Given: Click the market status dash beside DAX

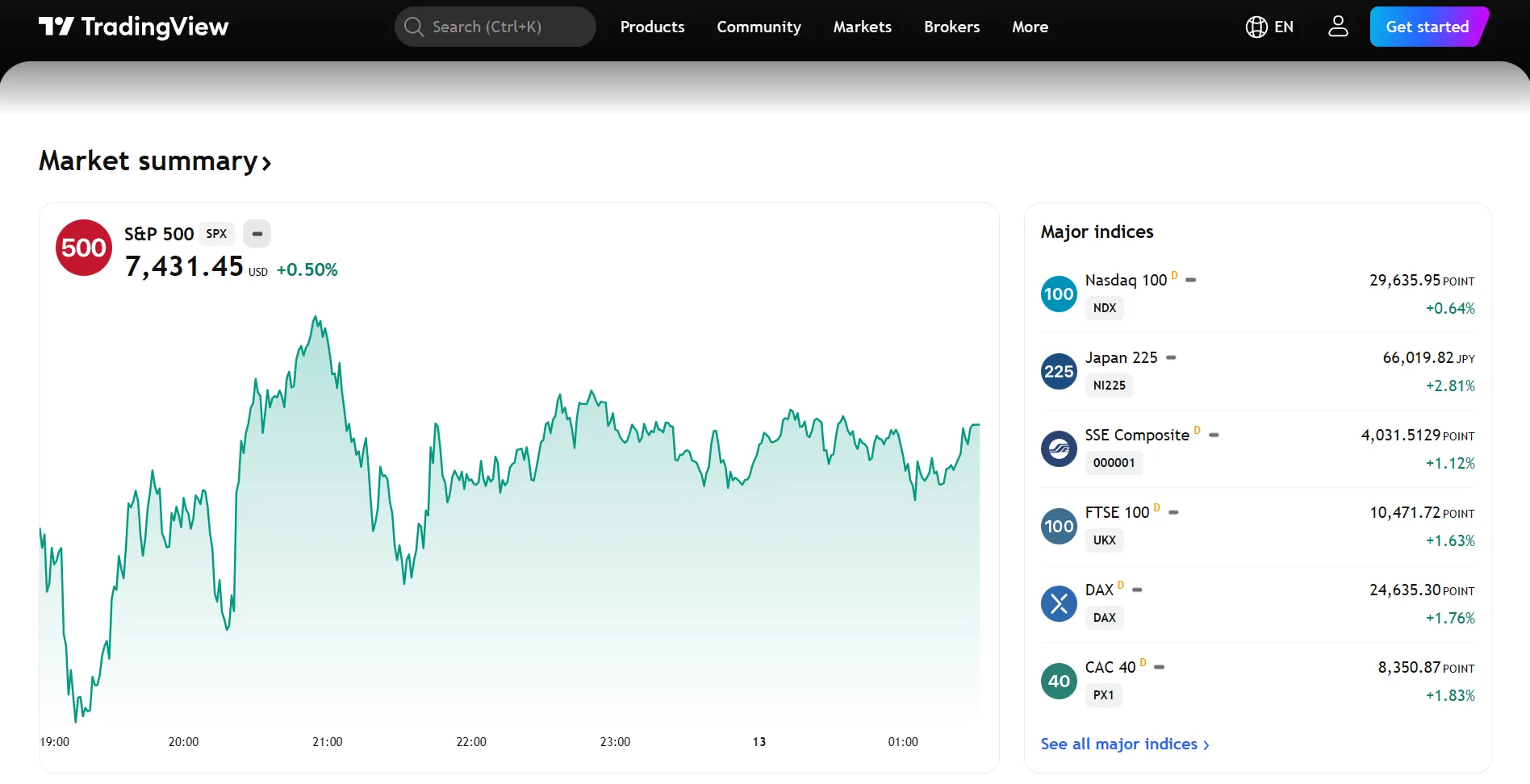Looking at the screenshot, I should (1137, 590).
